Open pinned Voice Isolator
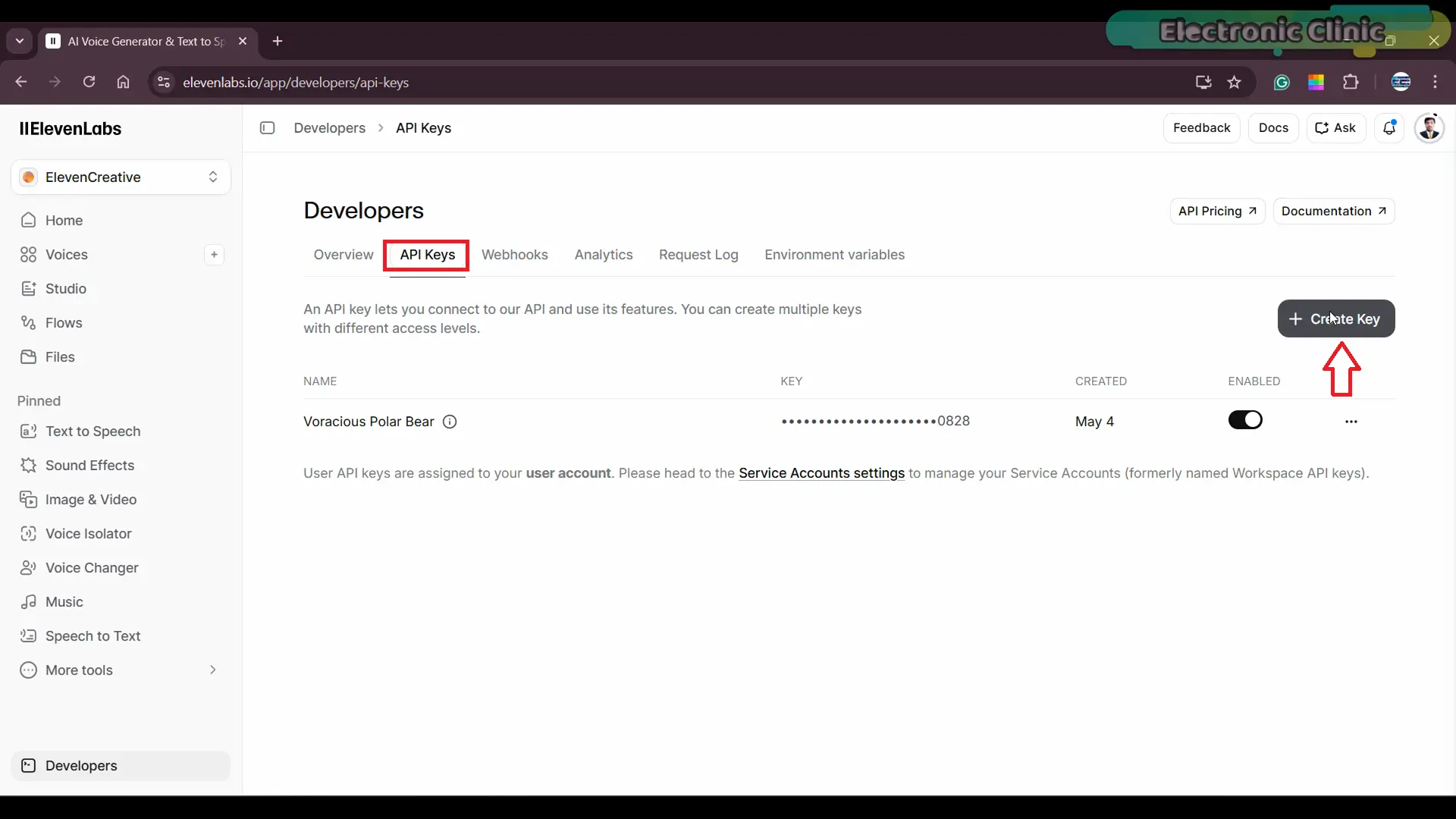1456x819 pixels. (121, 534)
